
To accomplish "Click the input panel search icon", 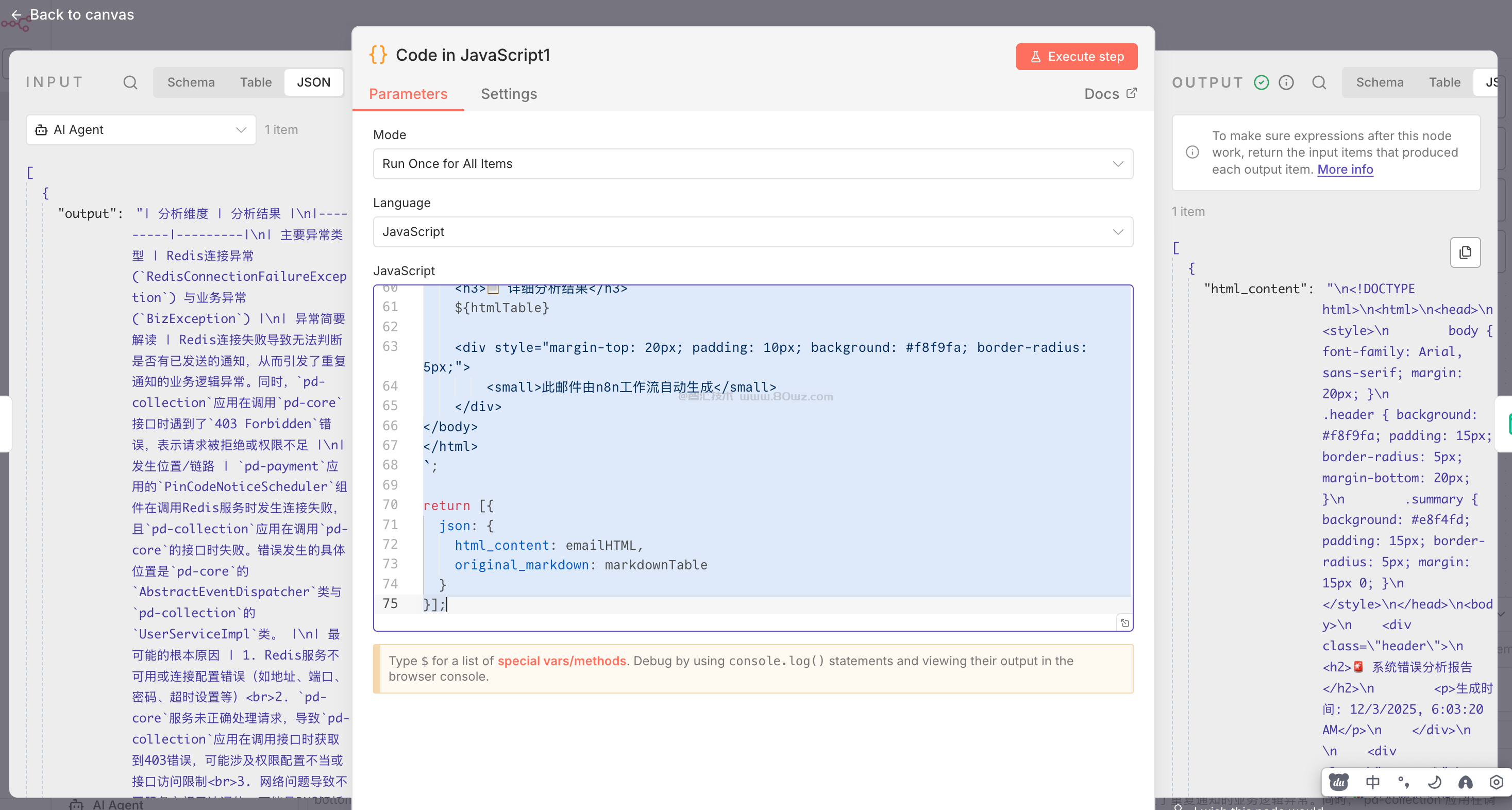I will pos(130,82).
